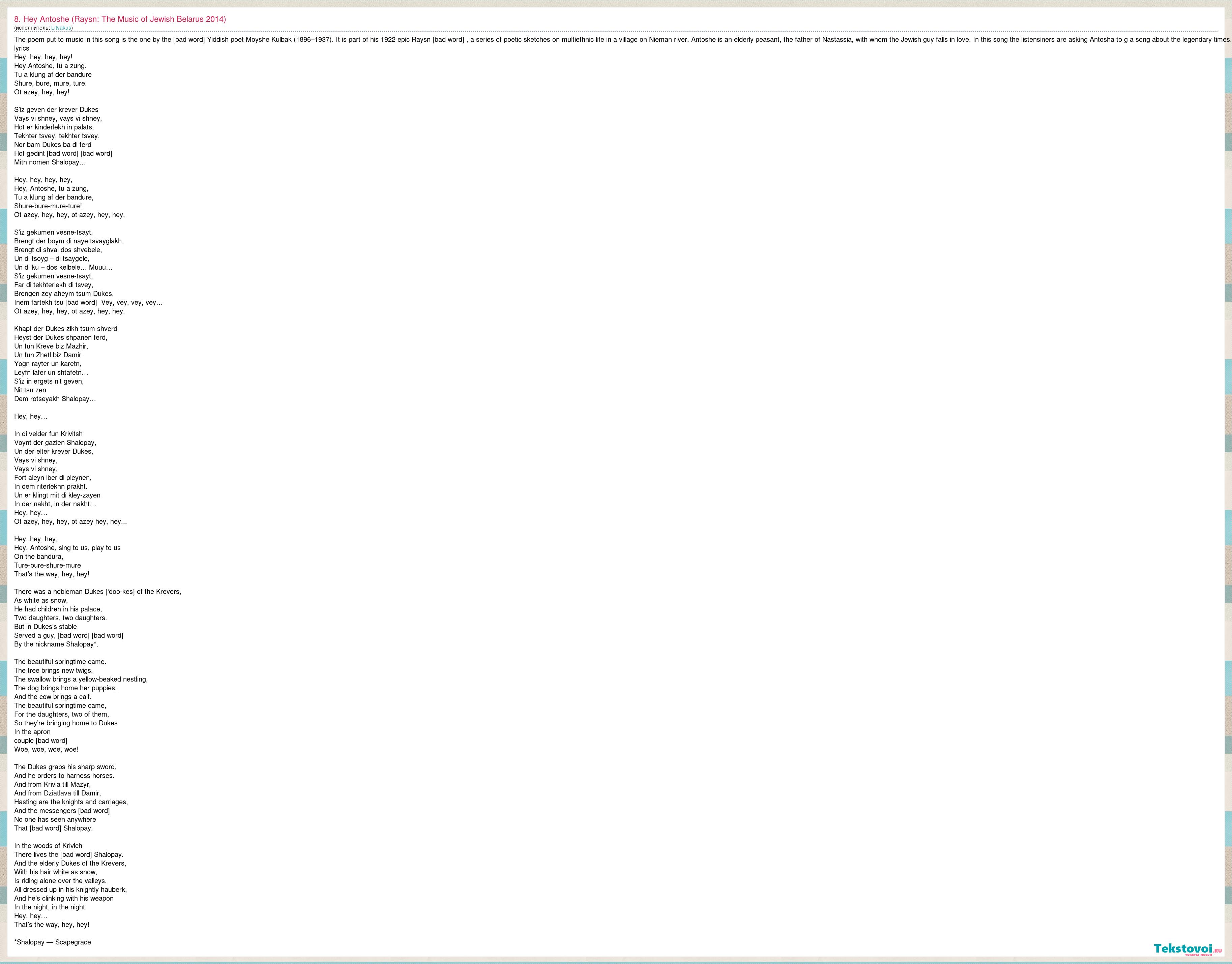Image resolution: width=1232 pixels, height=964 pixels.
Task: Click the footnote '*Shalopay — Scapegrace'
Action: coord(53,942)
